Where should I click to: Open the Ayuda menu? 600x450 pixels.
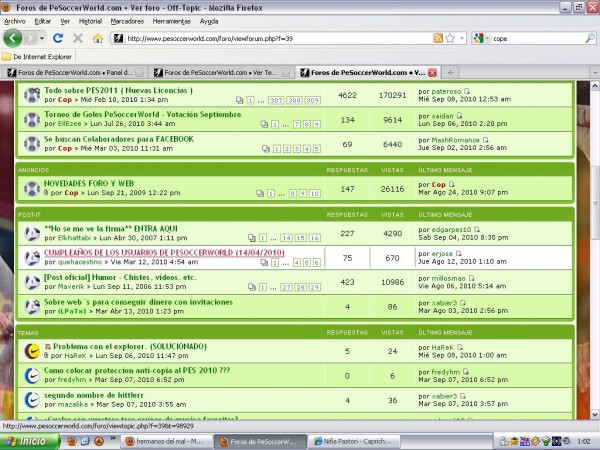(x=209, y=21)
